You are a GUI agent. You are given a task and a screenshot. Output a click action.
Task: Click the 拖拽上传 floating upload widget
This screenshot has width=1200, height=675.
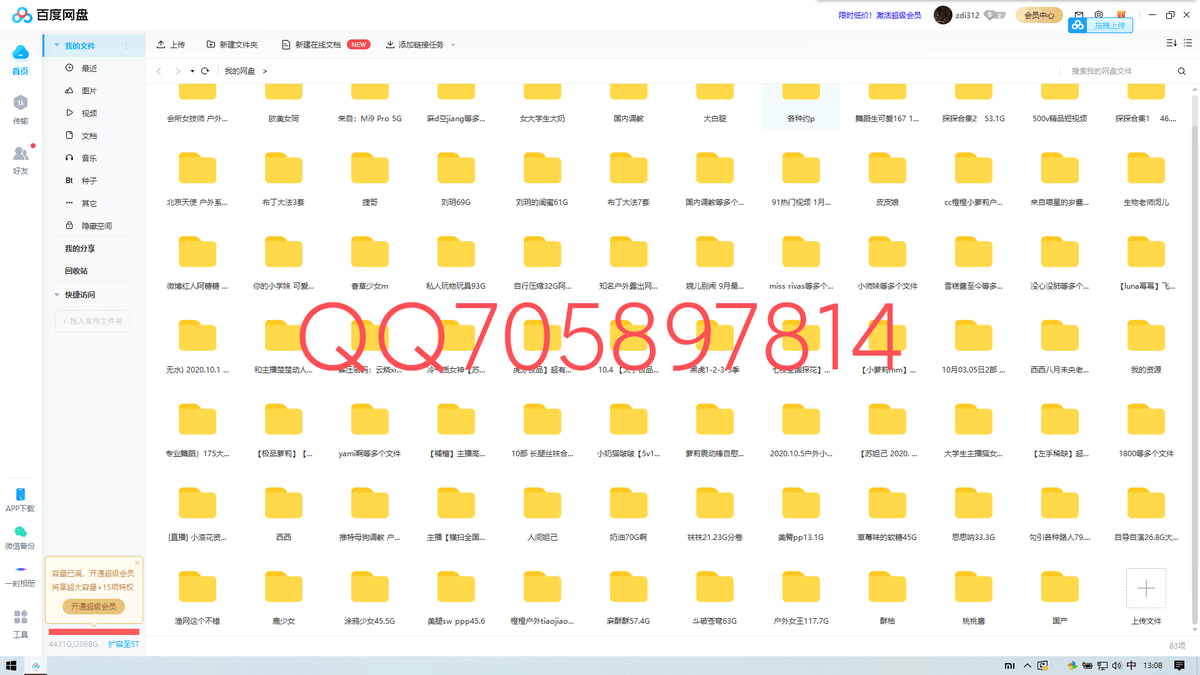tap(1101, 25)
